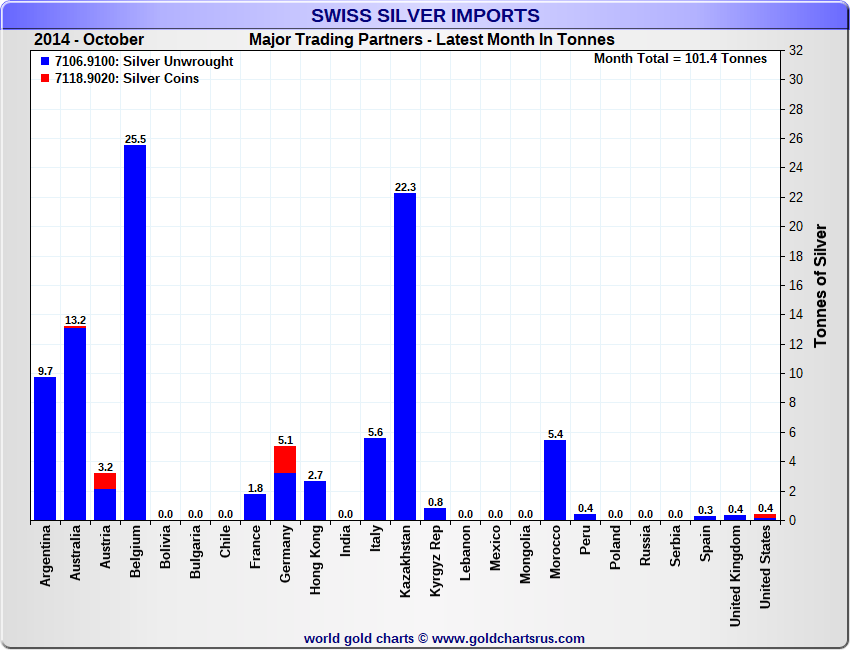Image resolution: width=850 pixels, height=650 pixels.
Task: Select the 2014 - October date label
Action: tap(89, 40)
